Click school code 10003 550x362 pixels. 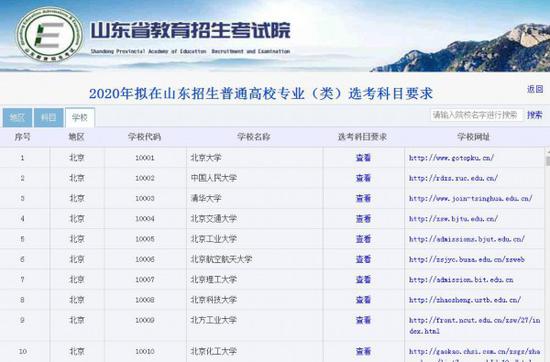pyautogui.click(x=145, y=199)
